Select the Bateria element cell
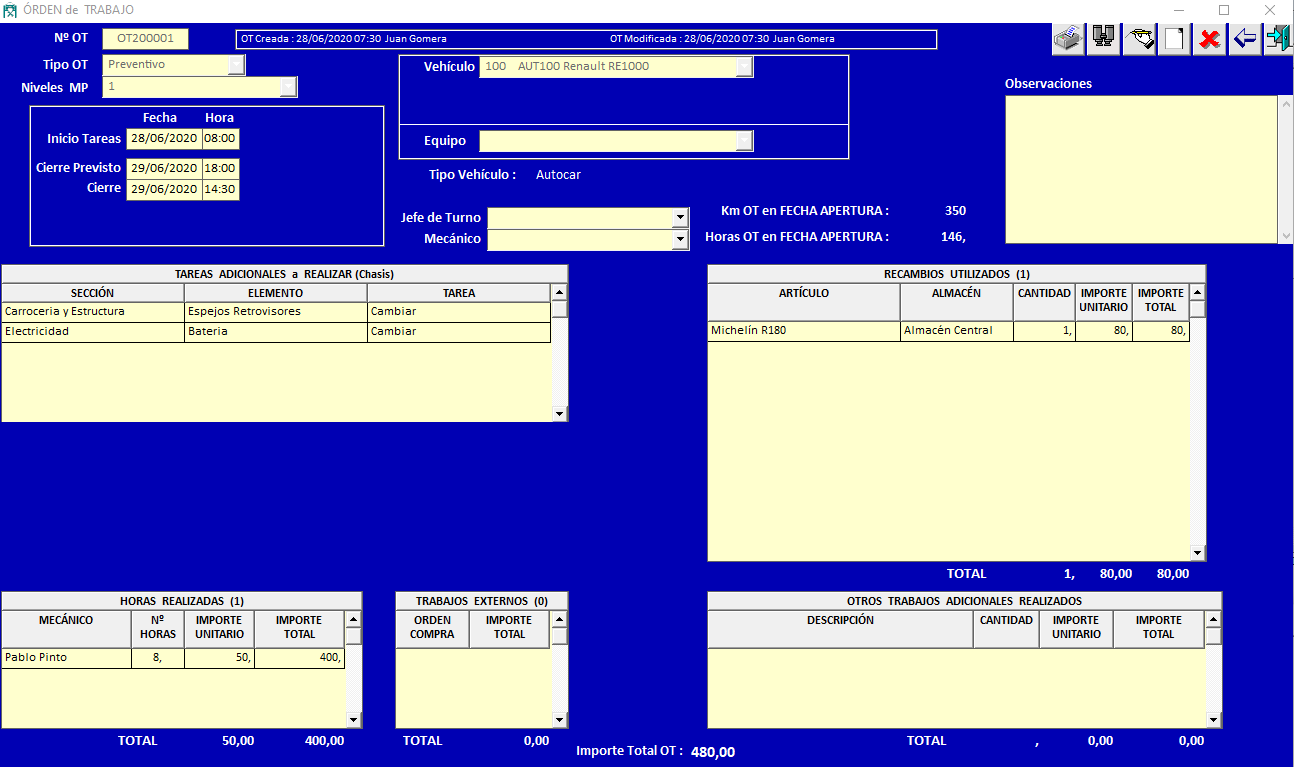The image size is (1294, 767). coord(276,332)
